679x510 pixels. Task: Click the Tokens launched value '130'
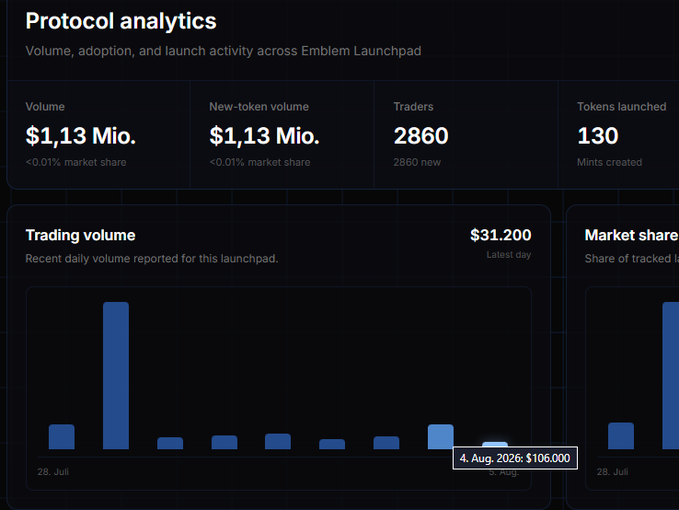click(598, 136)
